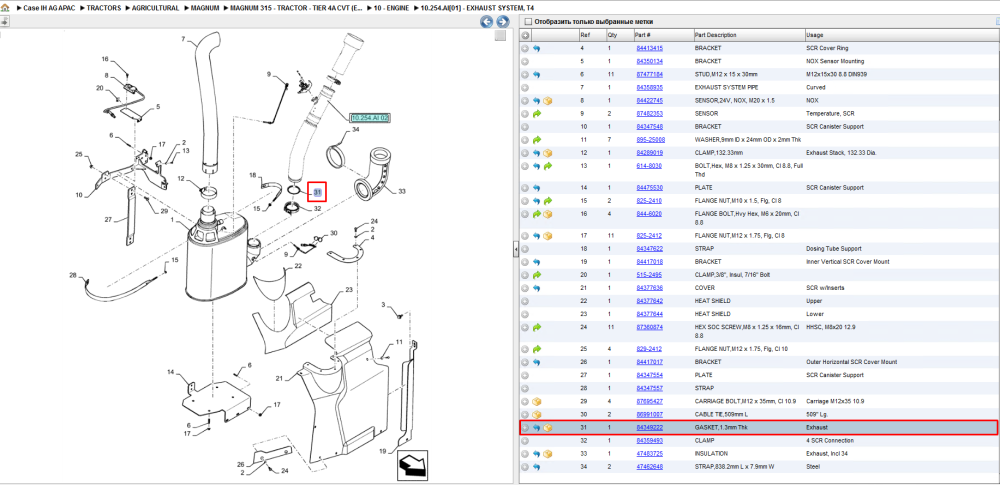Screen dimensions: 1000x485
Task: Click green forward arrow in row Ref 13
Action: [548, 166]
